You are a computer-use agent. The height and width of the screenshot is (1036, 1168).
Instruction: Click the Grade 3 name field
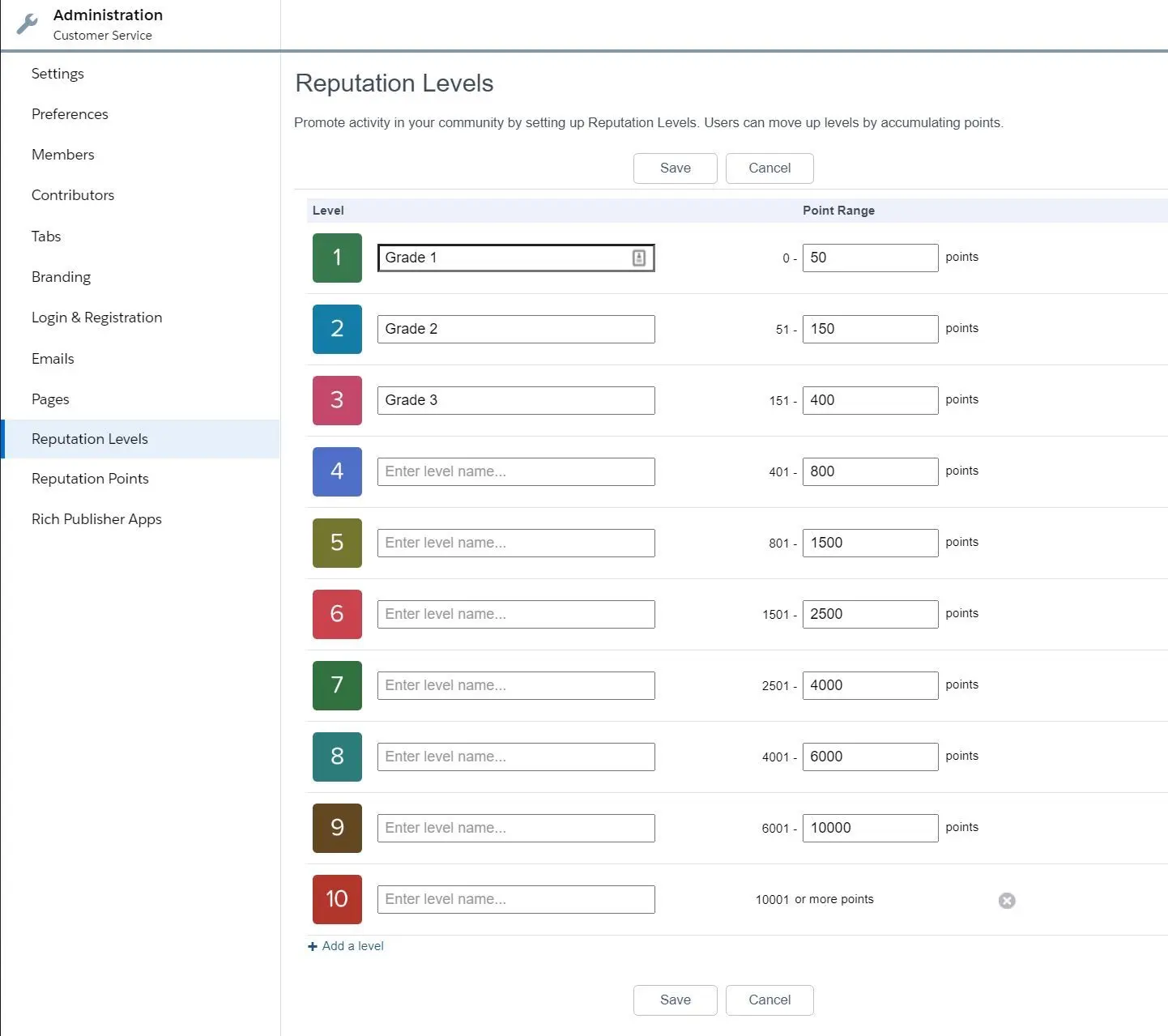(516, 400)
